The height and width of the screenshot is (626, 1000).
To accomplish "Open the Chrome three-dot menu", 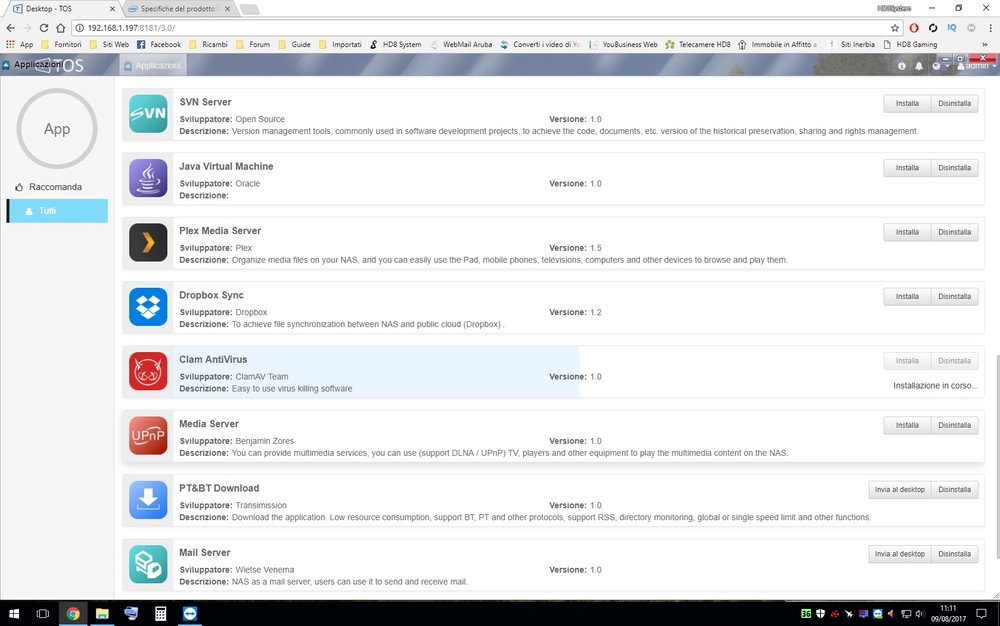I will tap(989, 28).
